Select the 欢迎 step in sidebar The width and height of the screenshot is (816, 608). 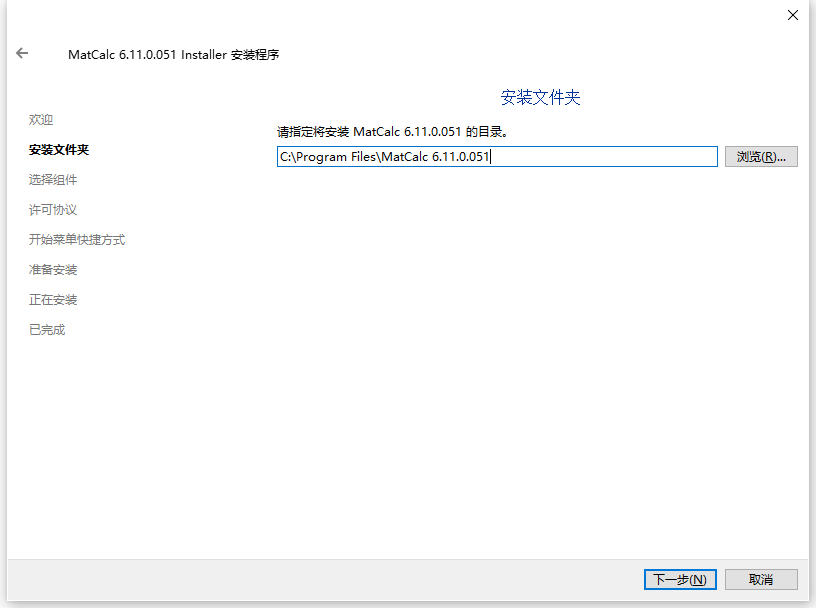click(41, 120)
